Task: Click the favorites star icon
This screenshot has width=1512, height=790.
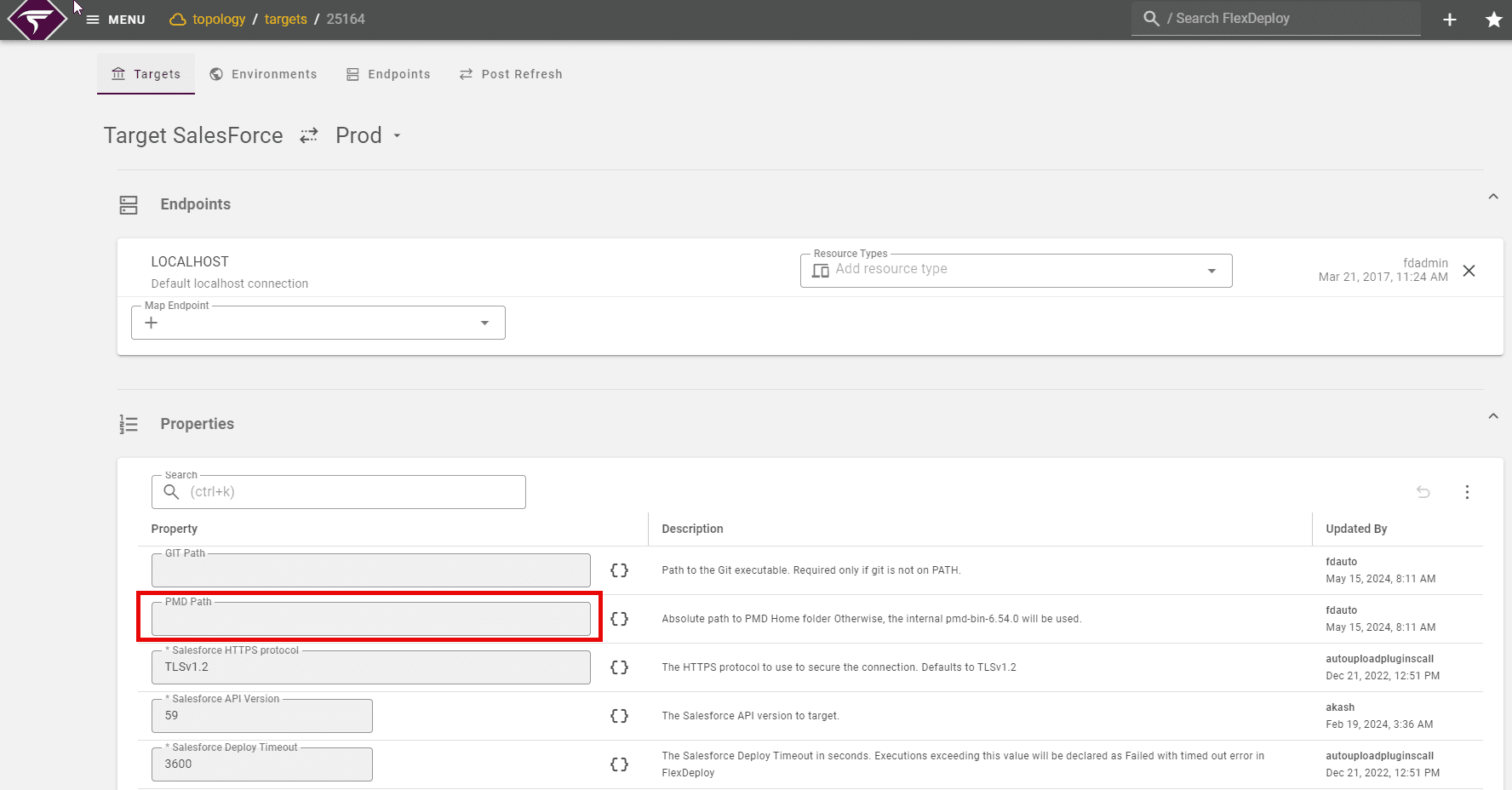Action: tap(1494, 20)
